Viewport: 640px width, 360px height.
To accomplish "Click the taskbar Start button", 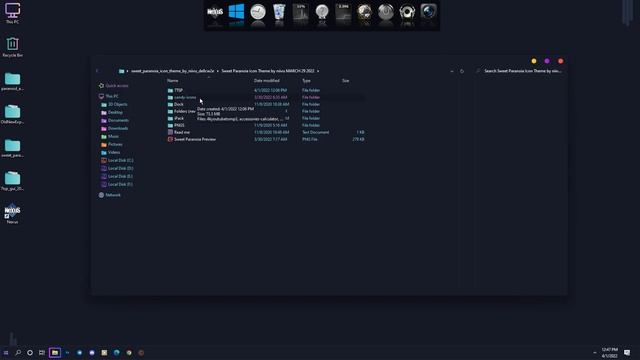I will tap(6, 353).
